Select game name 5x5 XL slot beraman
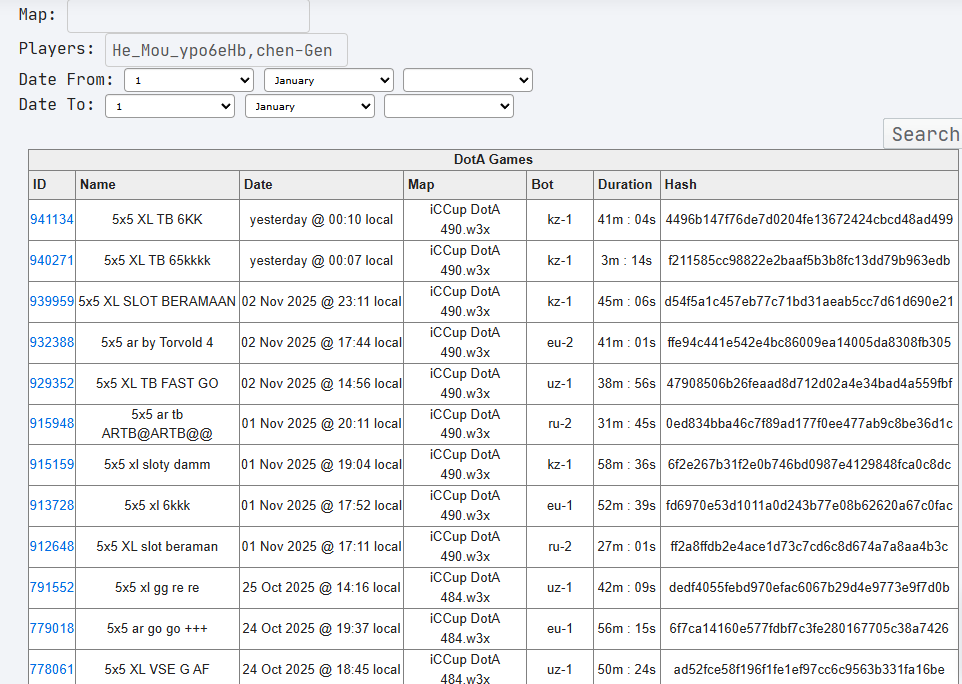The image size is (962, 684). [157, 547]
